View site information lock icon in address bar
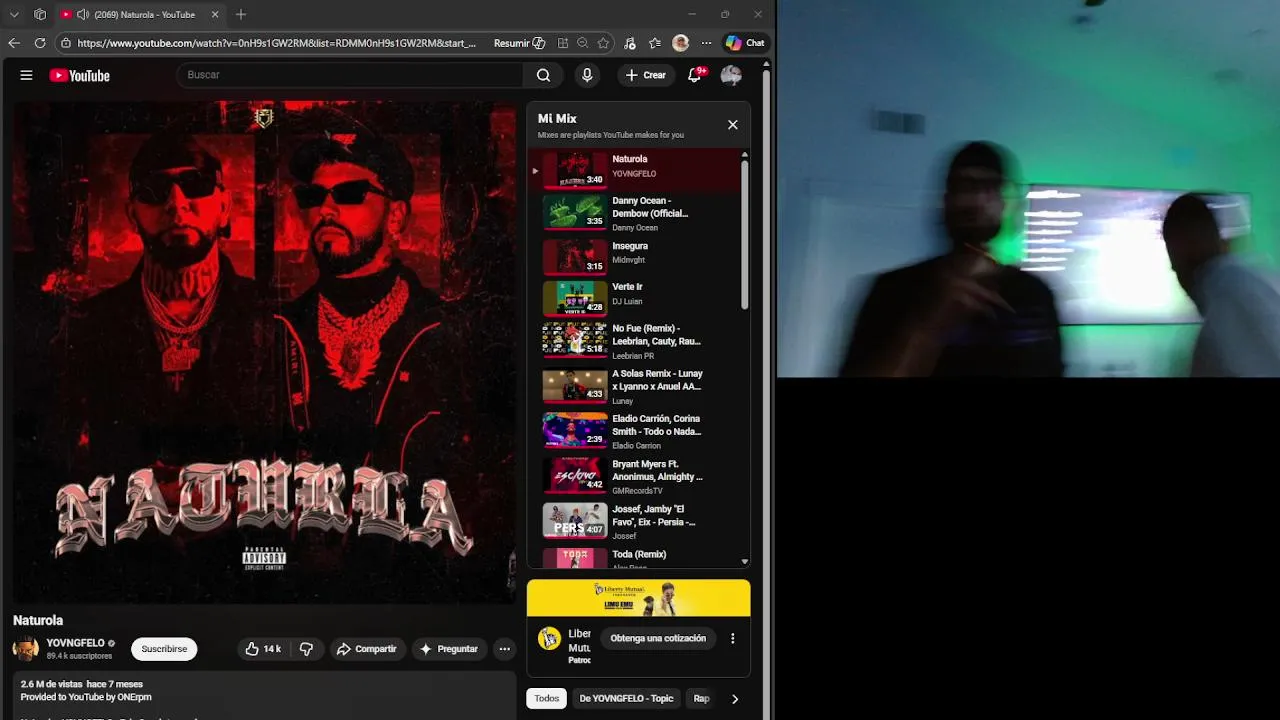Image resolution: width=1280 pixels, height=720 pixels. (66, 43)
